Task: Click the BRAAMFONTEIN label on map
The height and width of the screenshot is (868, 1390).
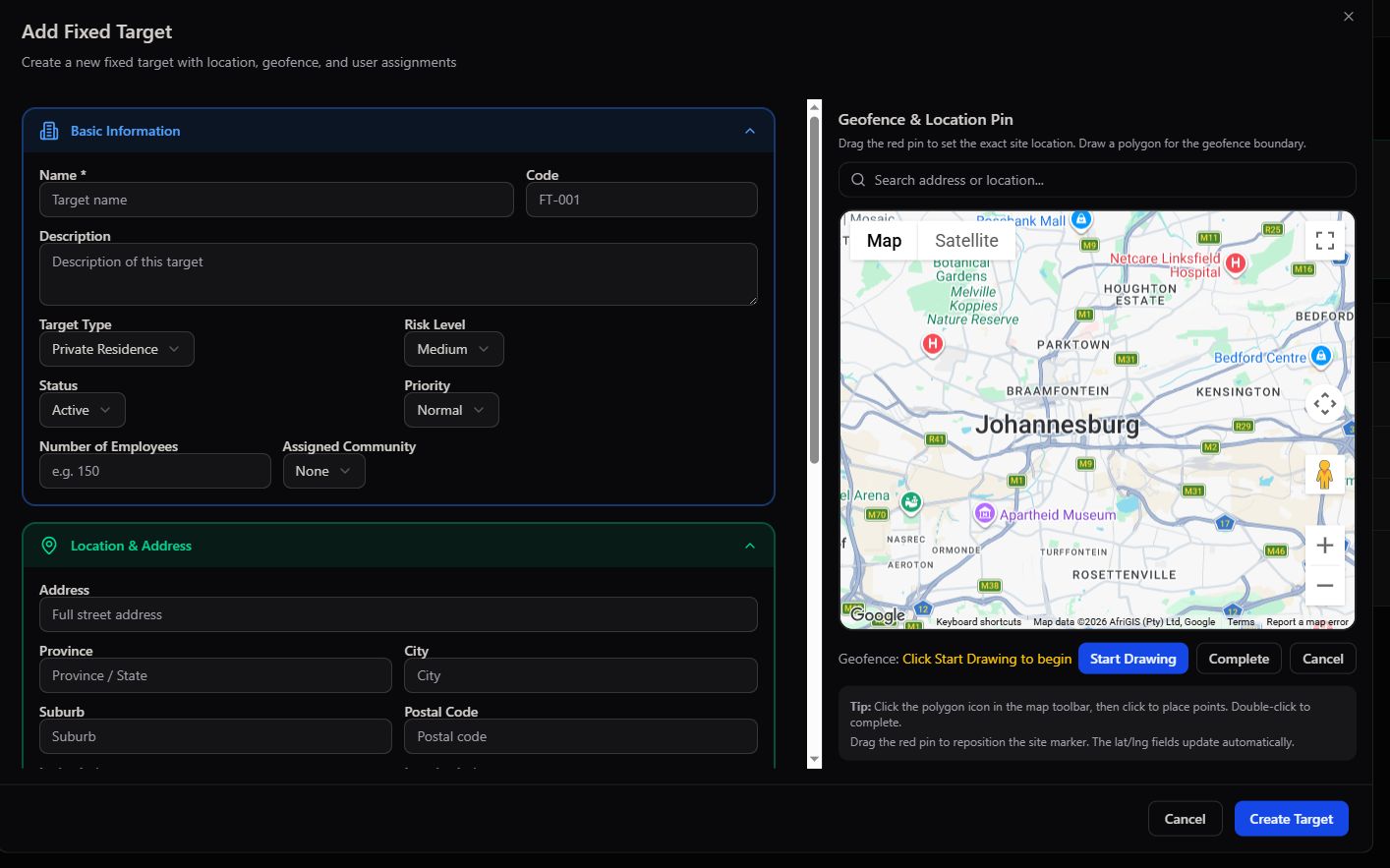Action: [1058, 391]
